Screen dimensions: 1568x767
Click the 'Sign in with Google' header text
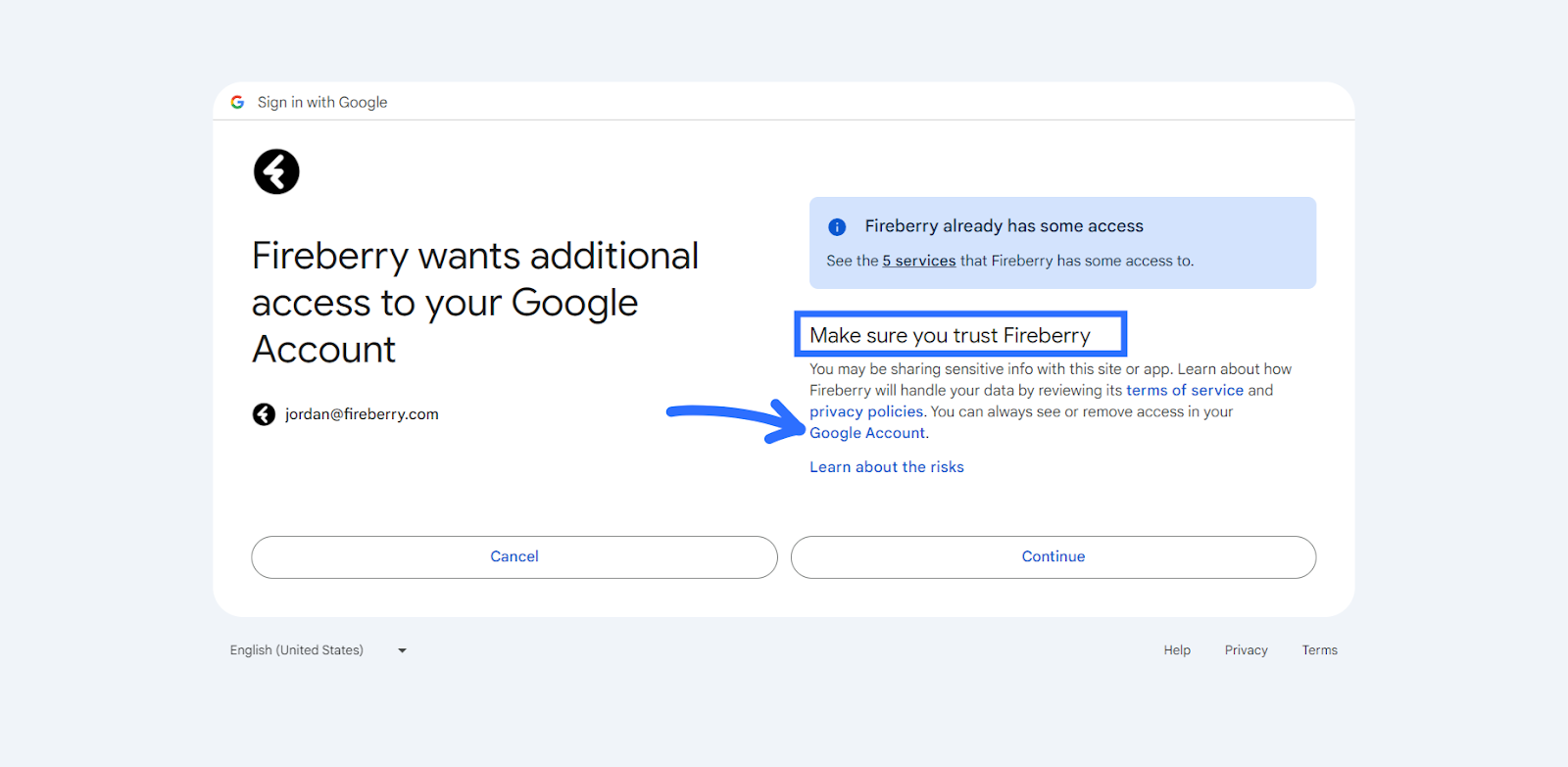pos(322,102)
